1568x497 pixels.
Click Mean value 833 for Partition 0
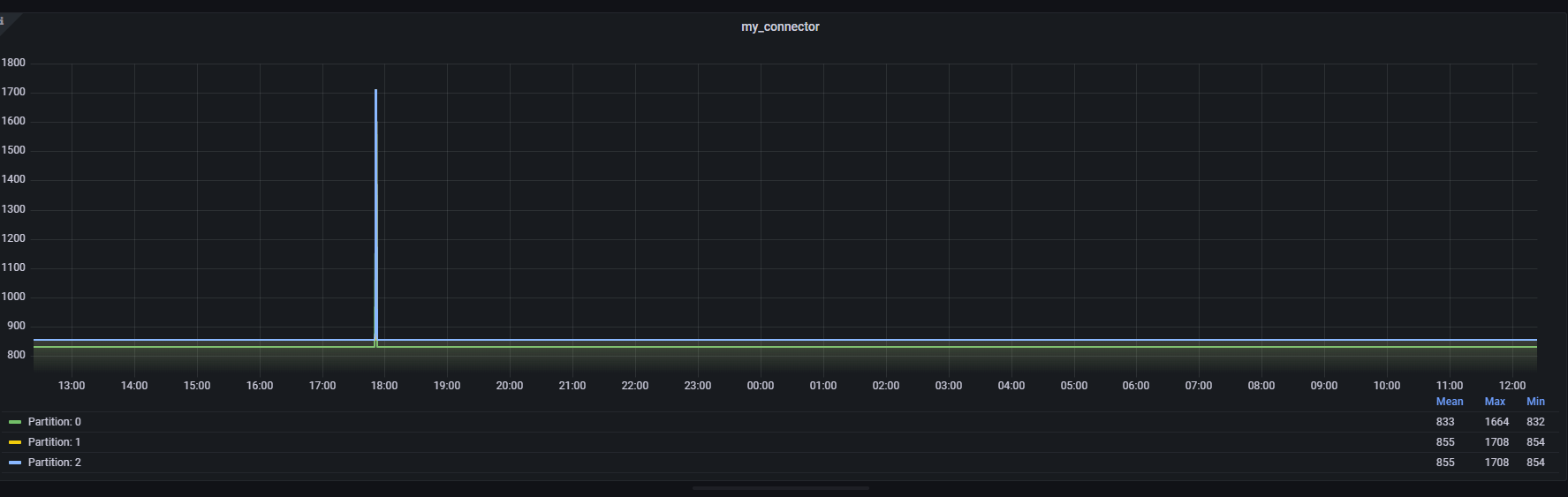point(1445,422)
